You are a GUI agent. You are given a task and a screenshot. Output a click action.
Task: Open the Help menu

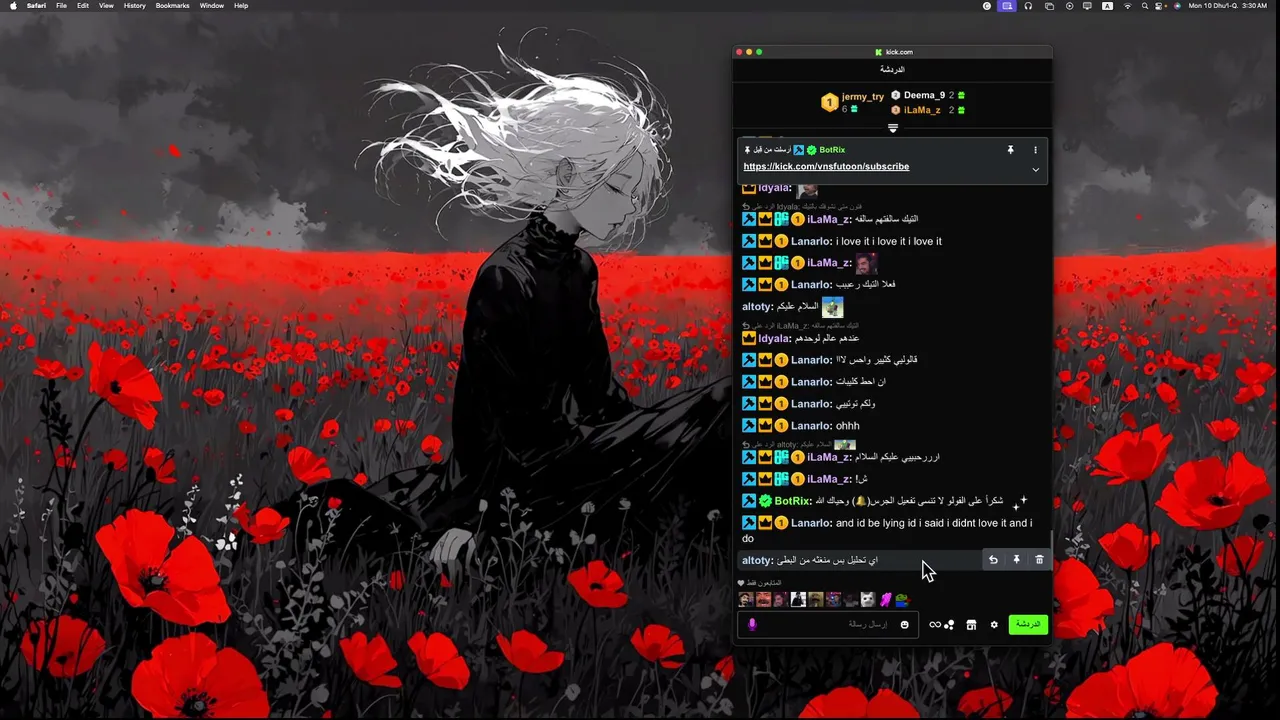click(241, 6)
